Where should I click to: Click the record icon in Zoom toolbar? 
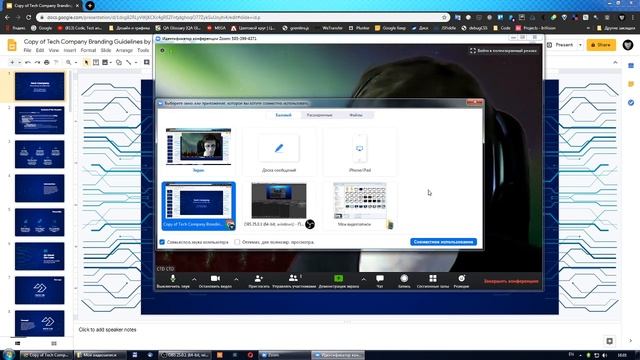(404, 278)
